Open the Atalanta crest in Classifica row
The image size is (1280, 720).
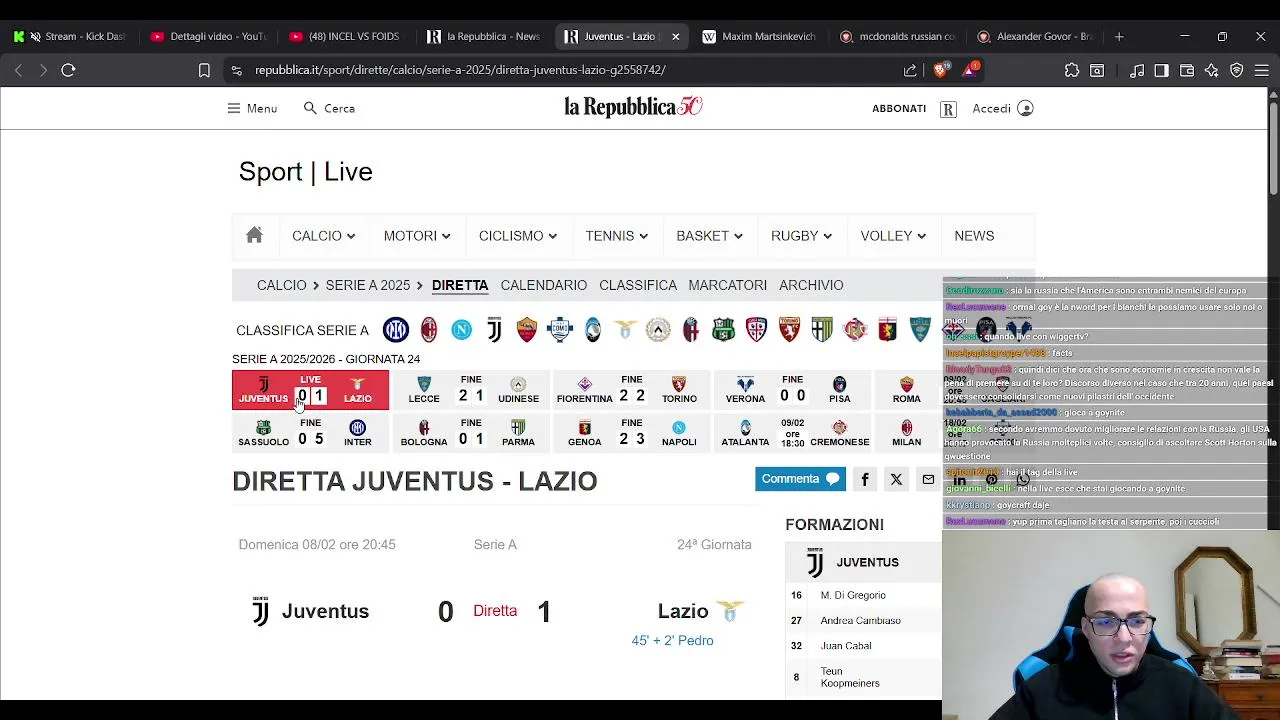coord(593,330)
